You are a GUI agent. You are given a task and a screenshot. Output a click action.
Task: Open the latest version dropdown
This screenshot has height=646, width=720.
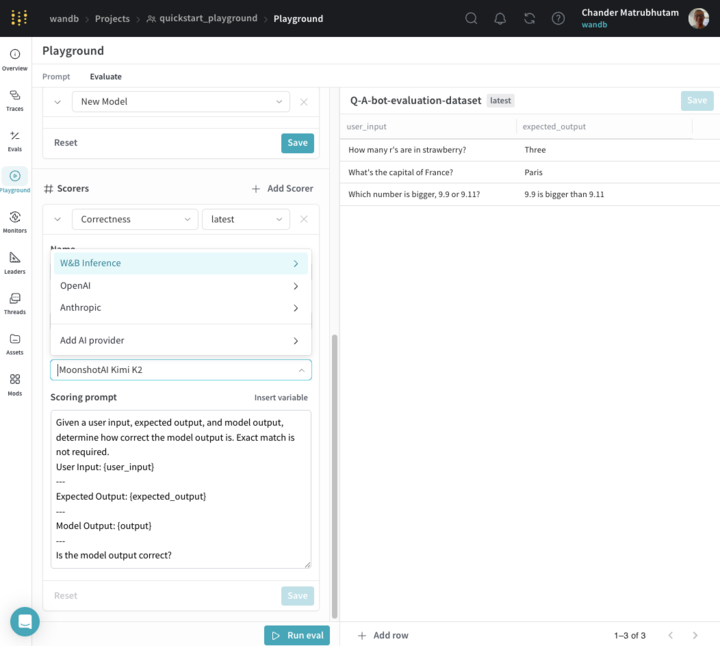(245, 219)
